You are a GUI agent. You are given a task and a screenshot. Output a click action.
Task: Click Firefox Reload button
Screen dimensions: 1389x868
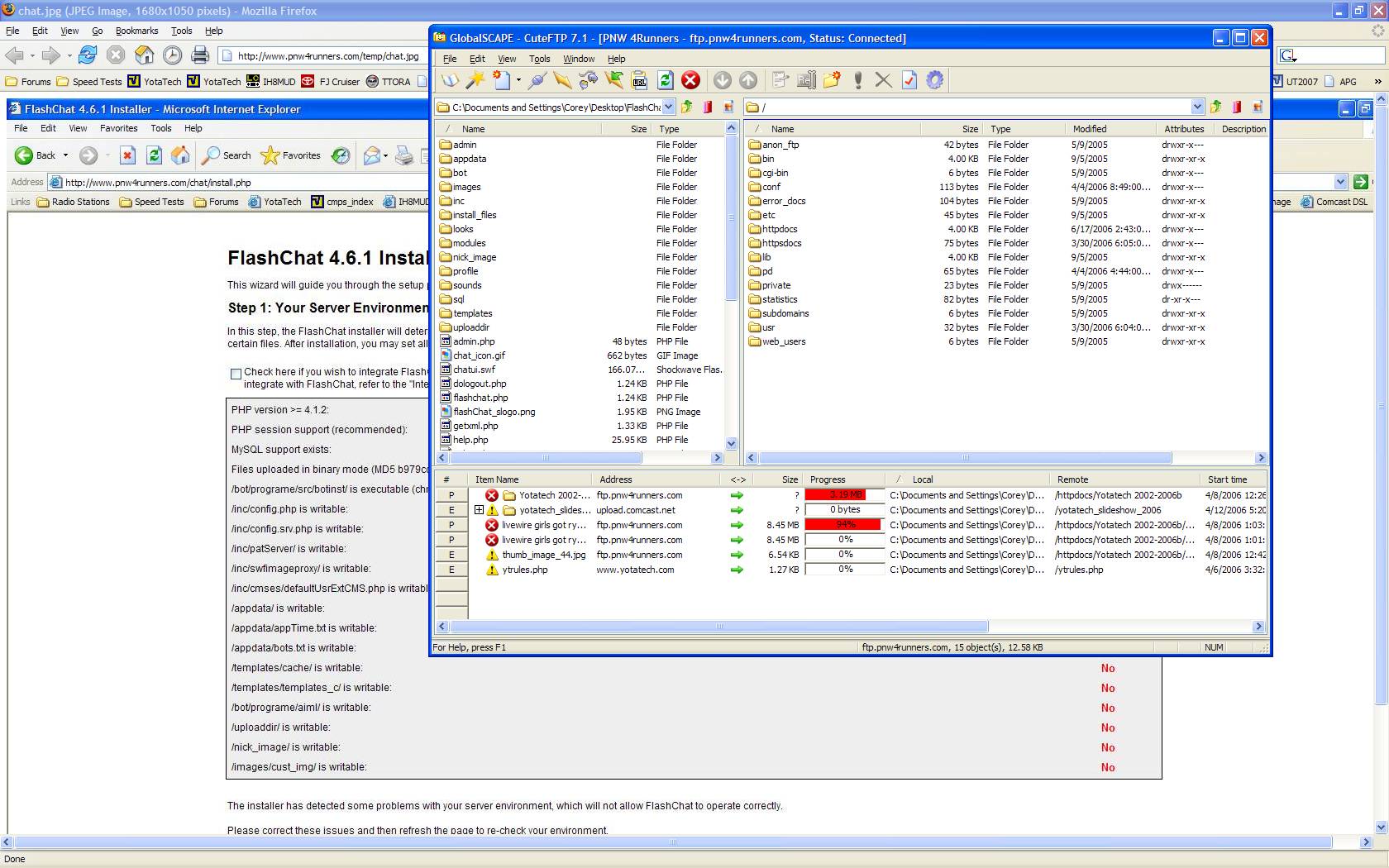(x=88, y=55)
